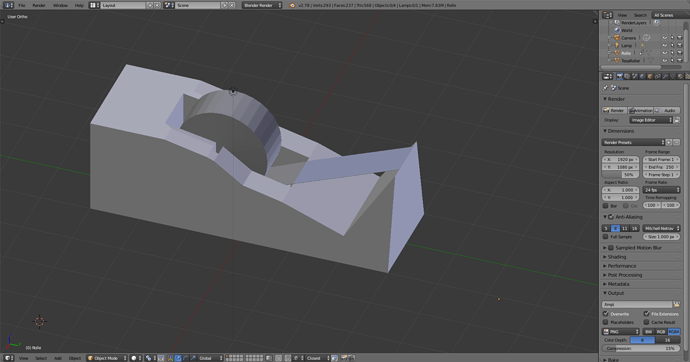Click the Blender info editor icon
The width and height of the screenshot is (690, 362).
[9, 5]
